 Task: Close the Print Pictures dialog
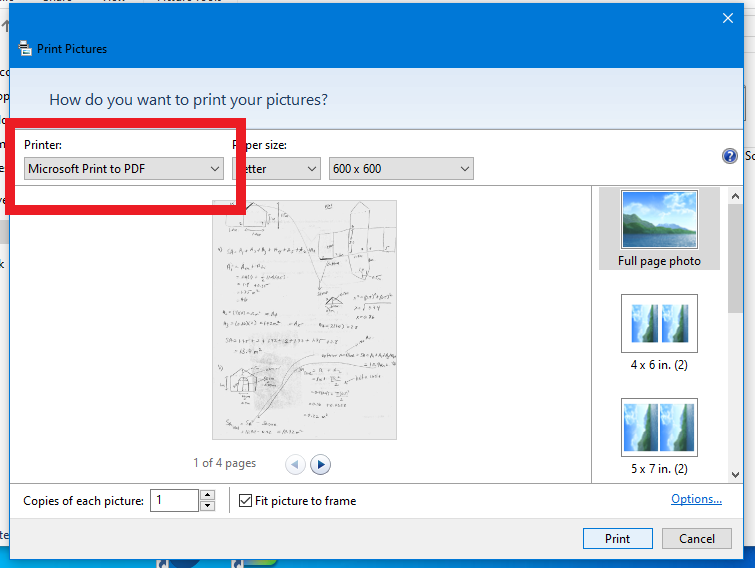[x=728, y=18]
